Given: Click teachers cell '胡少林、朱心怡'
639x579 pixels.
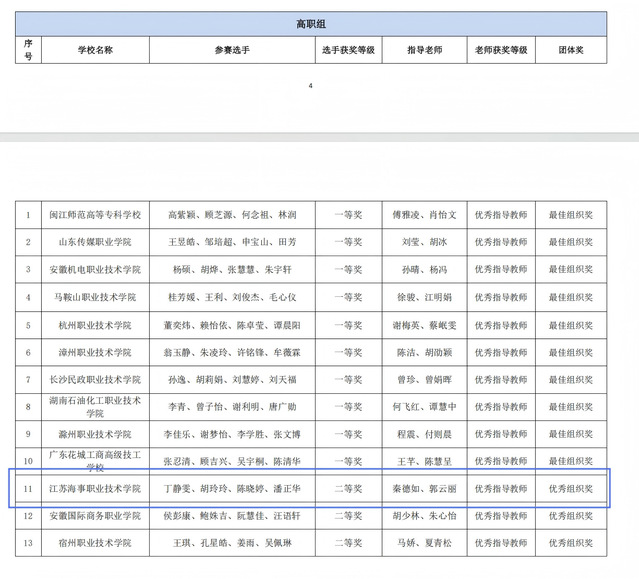Looking at the screenshot, I should point(425,516).
